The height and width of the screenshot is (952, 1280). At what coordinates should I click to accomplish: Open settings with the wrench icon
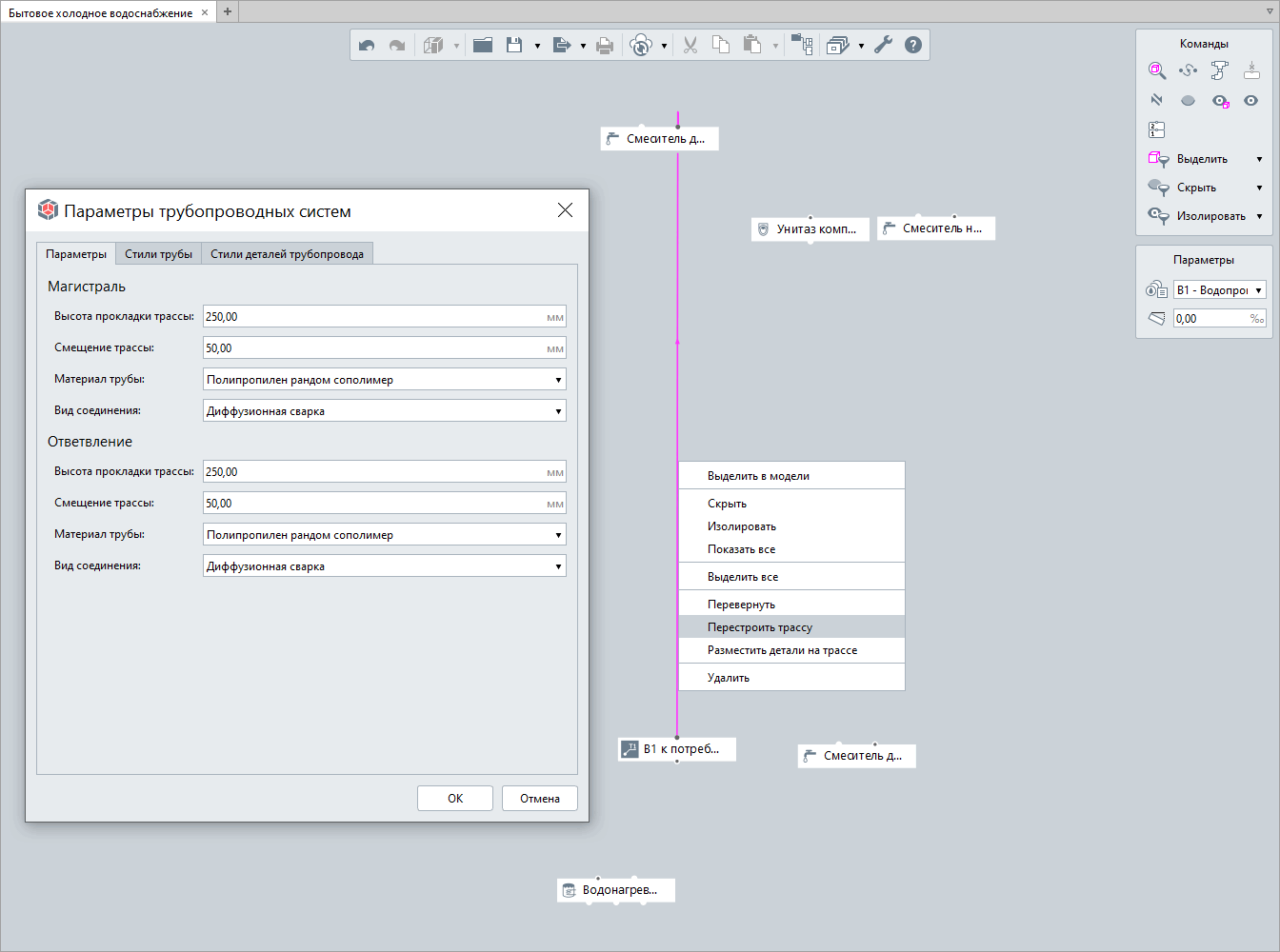(884, 45)
